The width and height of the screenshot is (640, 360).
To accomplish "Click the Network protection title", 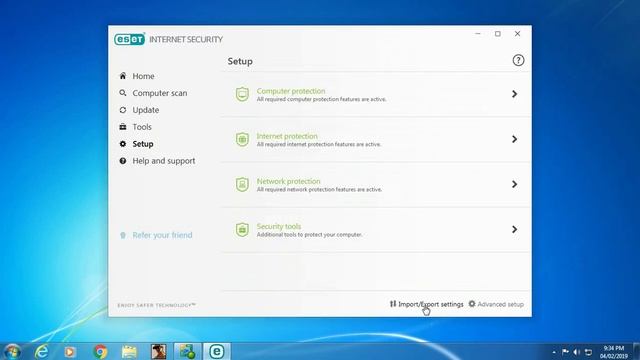I will [x=288, y=181].
